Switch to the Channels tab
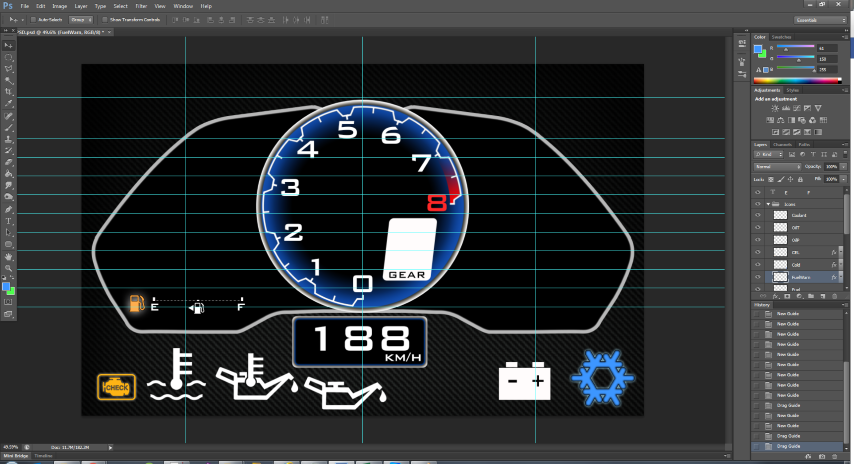 (x=782, y=144)
